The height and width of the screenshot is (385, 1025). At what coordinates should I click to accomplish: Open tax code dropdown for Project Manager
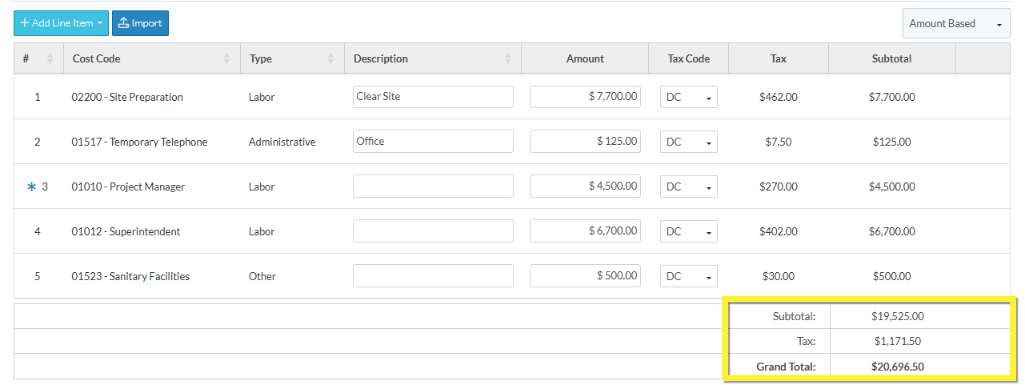coord(689,187)
